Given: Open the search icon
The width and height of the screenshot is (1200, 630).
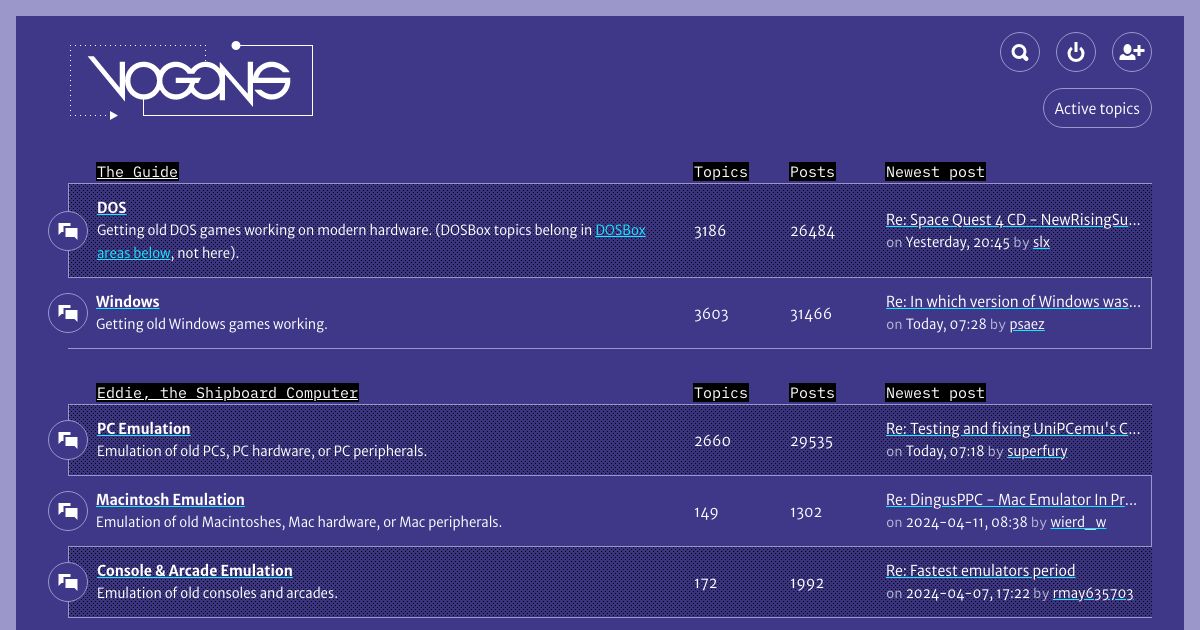Looking at the screenshot, I should point(1020,52).
